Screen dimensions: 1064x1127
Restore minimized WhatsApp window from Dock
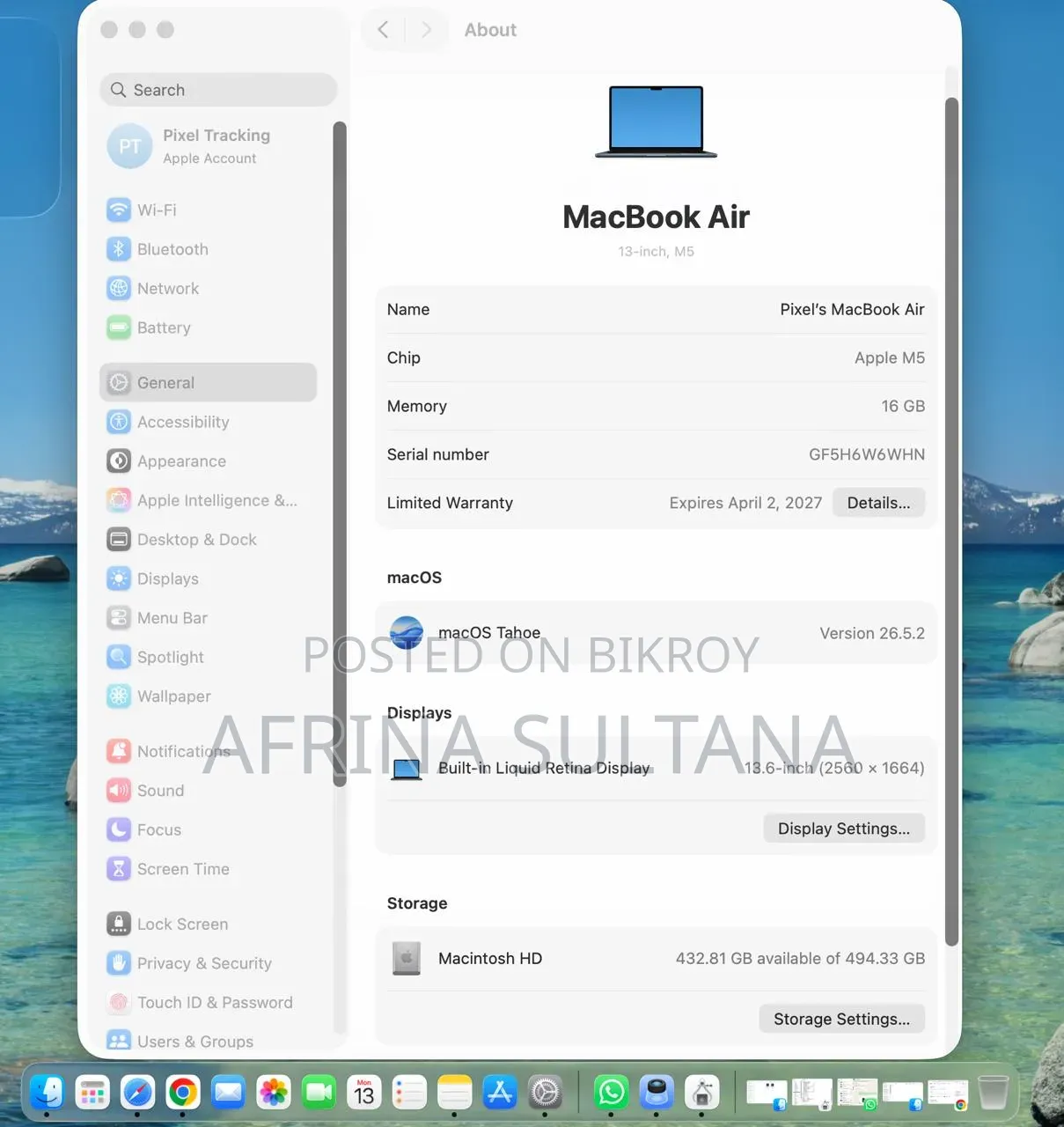(857, 1093)
